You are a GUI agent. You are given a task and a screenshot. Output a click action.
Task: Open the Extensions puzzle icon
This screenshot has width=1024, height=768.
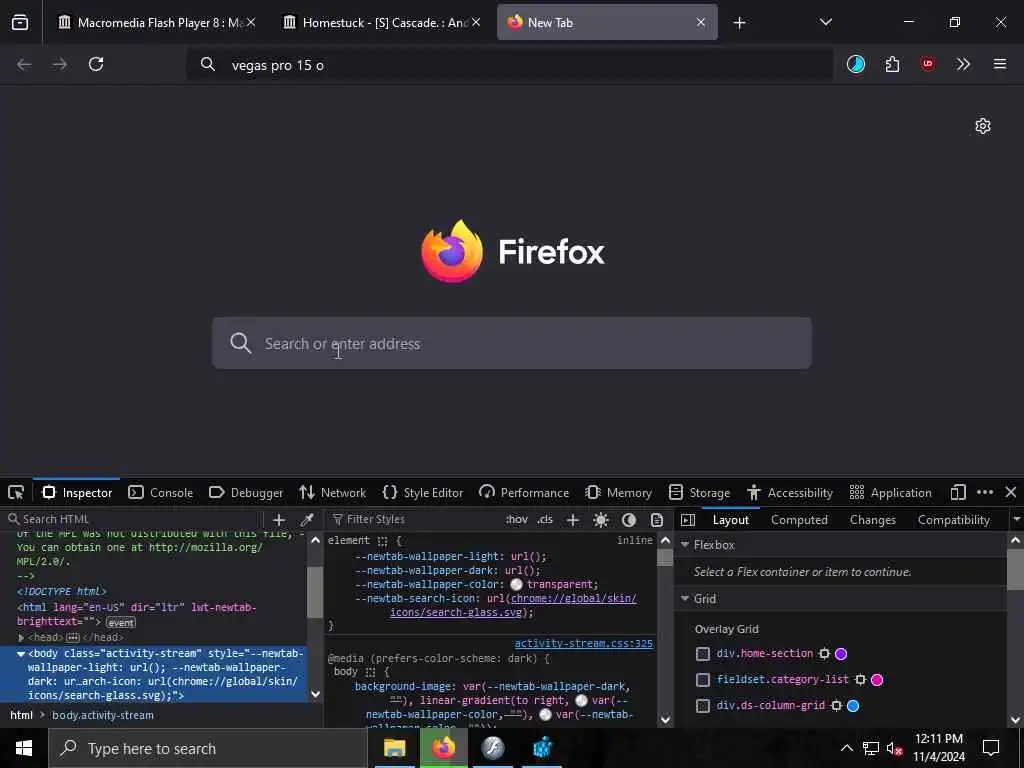(892, 64)
